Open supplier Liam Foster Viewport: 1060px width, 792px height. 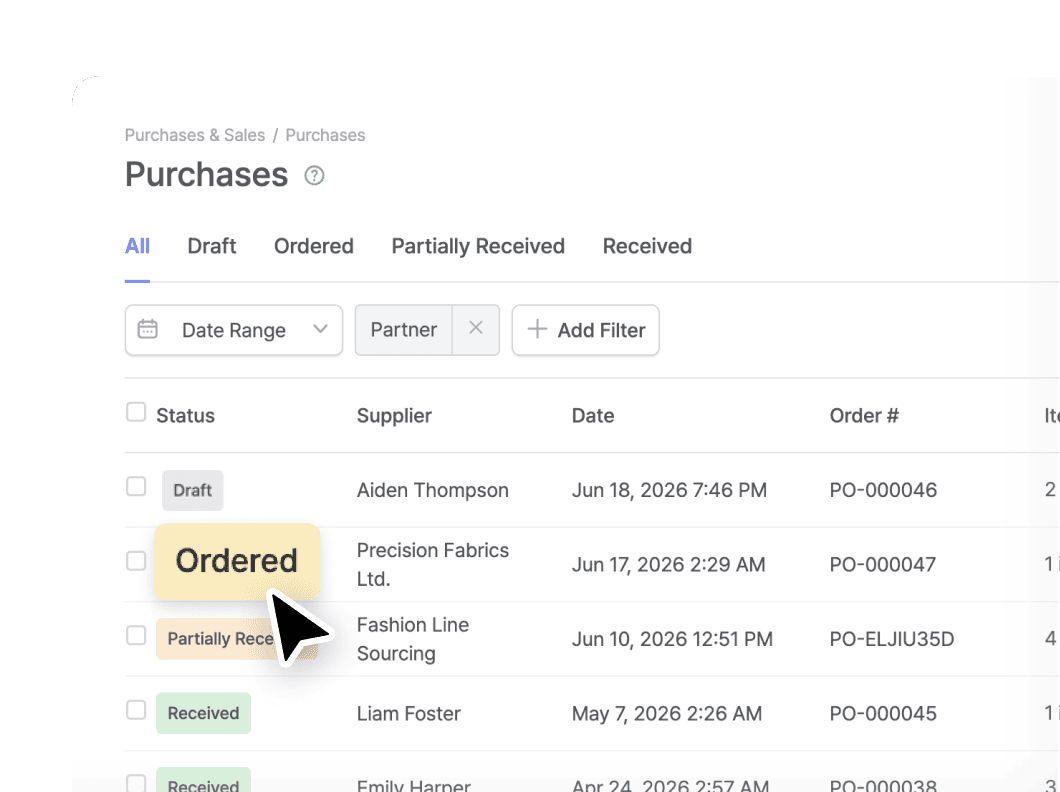408,714
